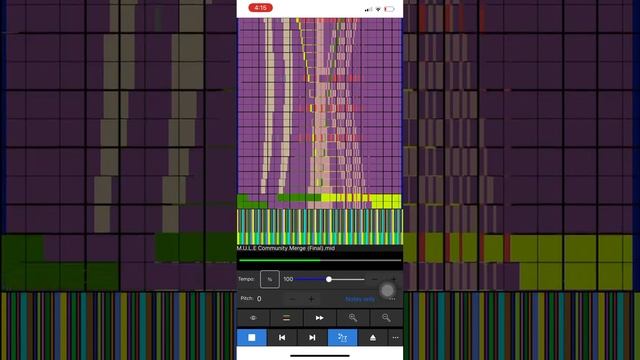Open the three-dots menu beside eject
This screenshot has height=360, width=640.
[x=396, y=338]
